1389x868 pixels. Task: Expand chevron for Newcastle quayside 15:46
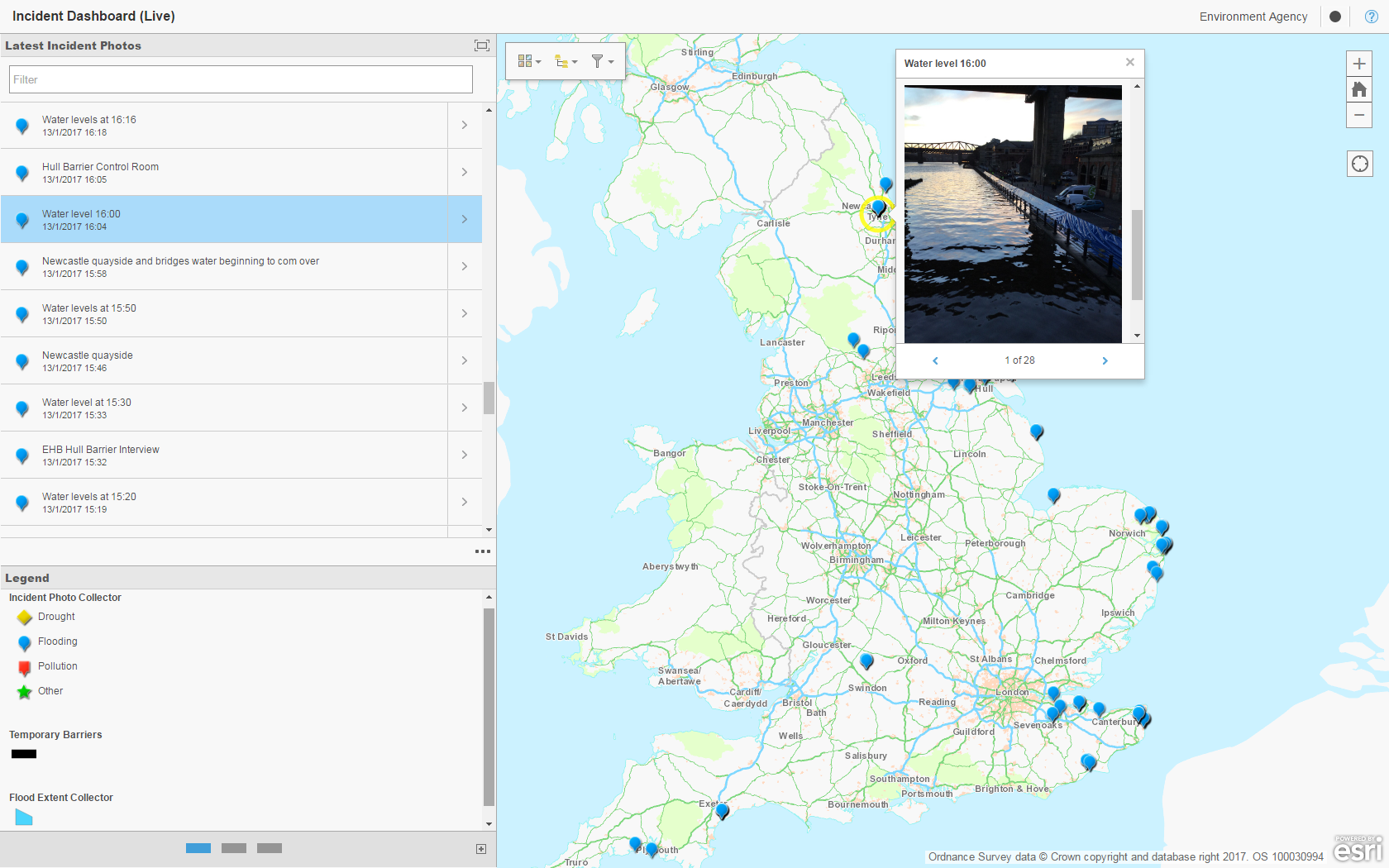coord(465,361)
